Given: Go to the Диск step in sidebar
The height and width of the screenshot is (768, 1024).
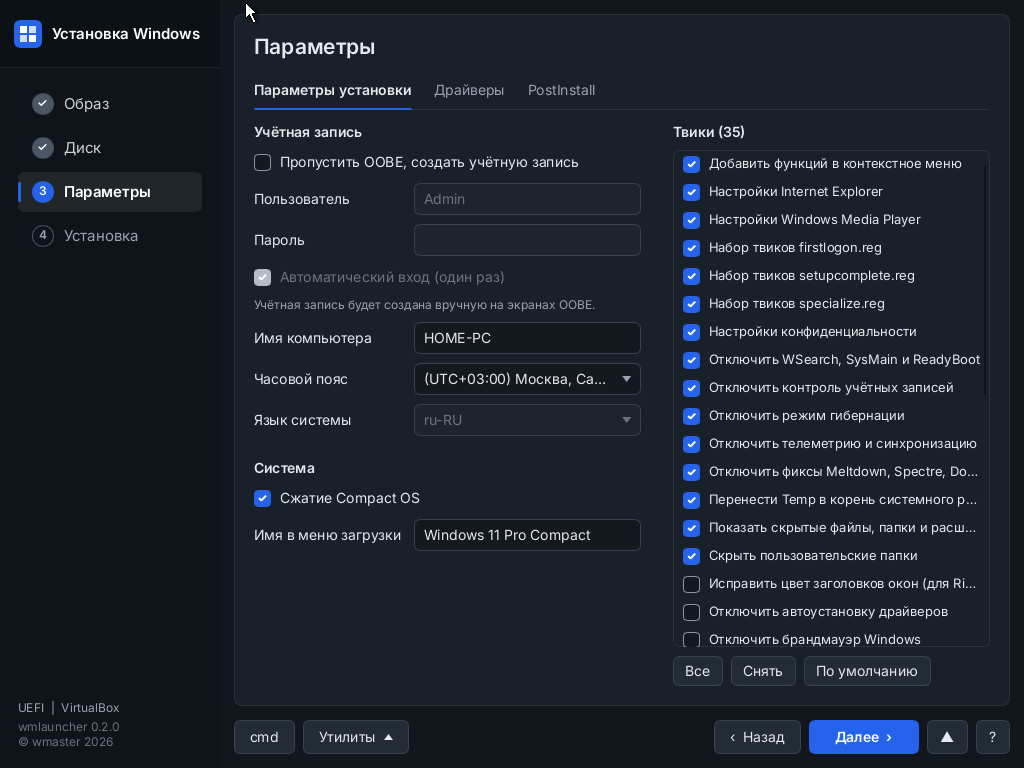Looking at the screenshot, I should coord(110,148).
